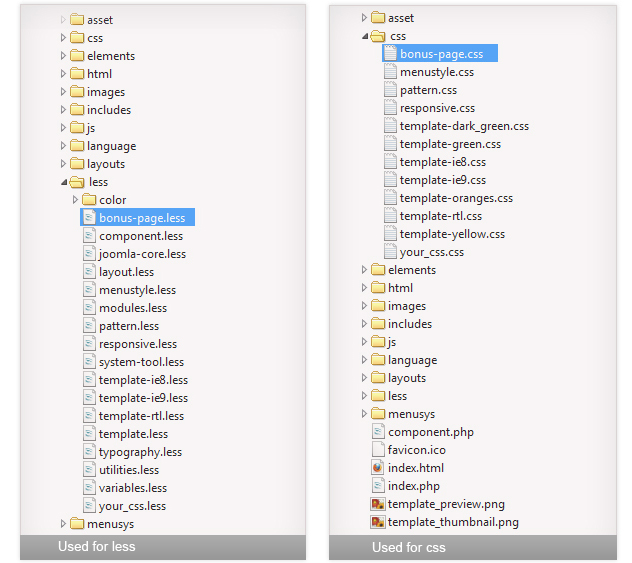Image resolution: width=632 pixels, height=563 pixels.
Task: Click the menustyle.css file icon
Action: (x=390, y=72)
